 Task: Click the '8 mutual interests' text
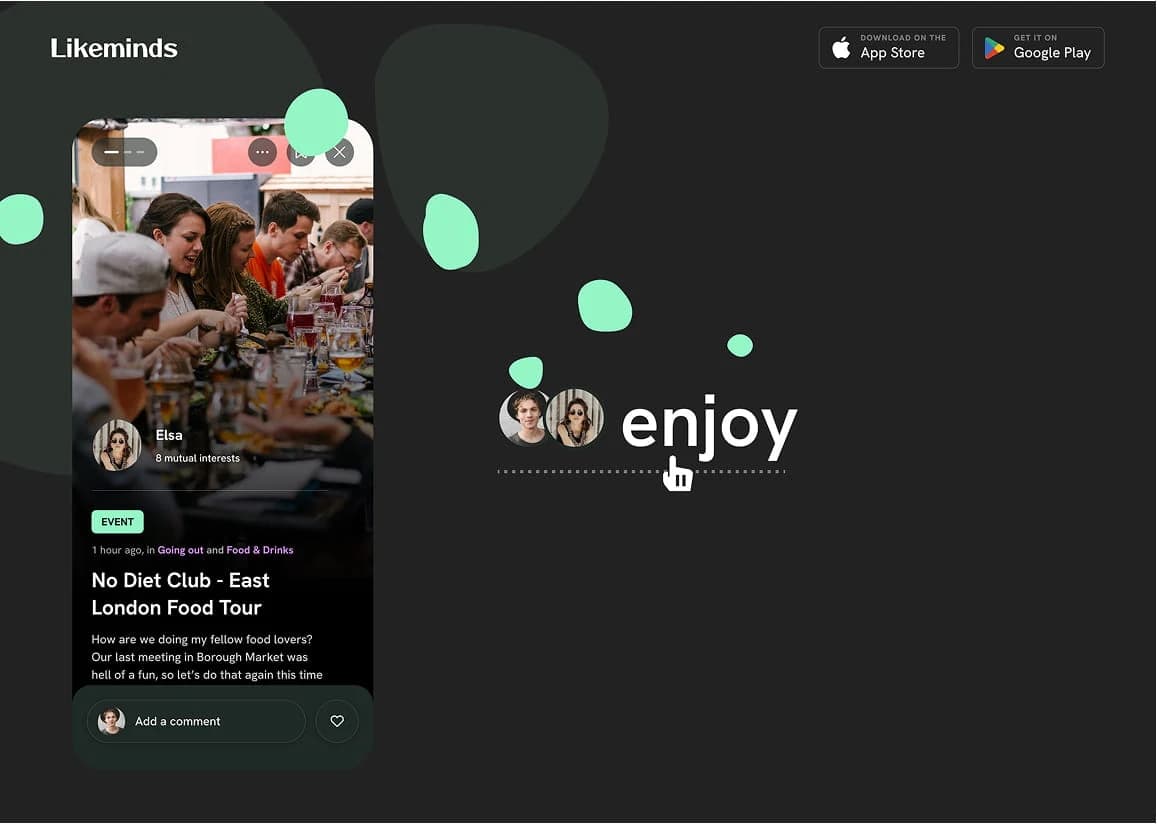(x=197, y=458)
